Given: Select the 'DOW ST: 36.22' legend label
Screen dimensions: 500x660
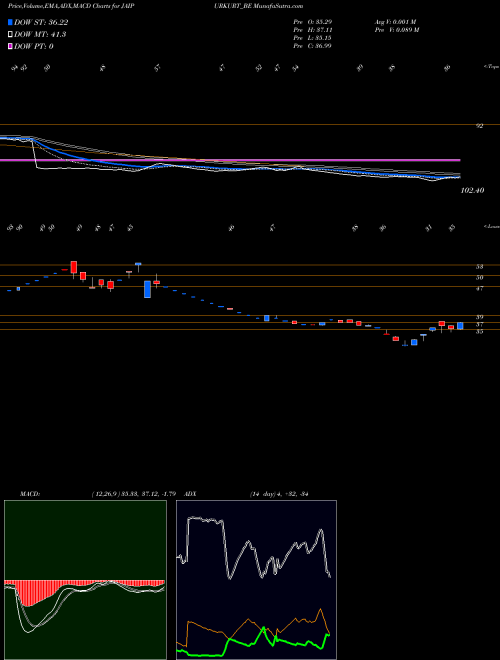Looking at the screenshot, I should [x=41, y=23].
